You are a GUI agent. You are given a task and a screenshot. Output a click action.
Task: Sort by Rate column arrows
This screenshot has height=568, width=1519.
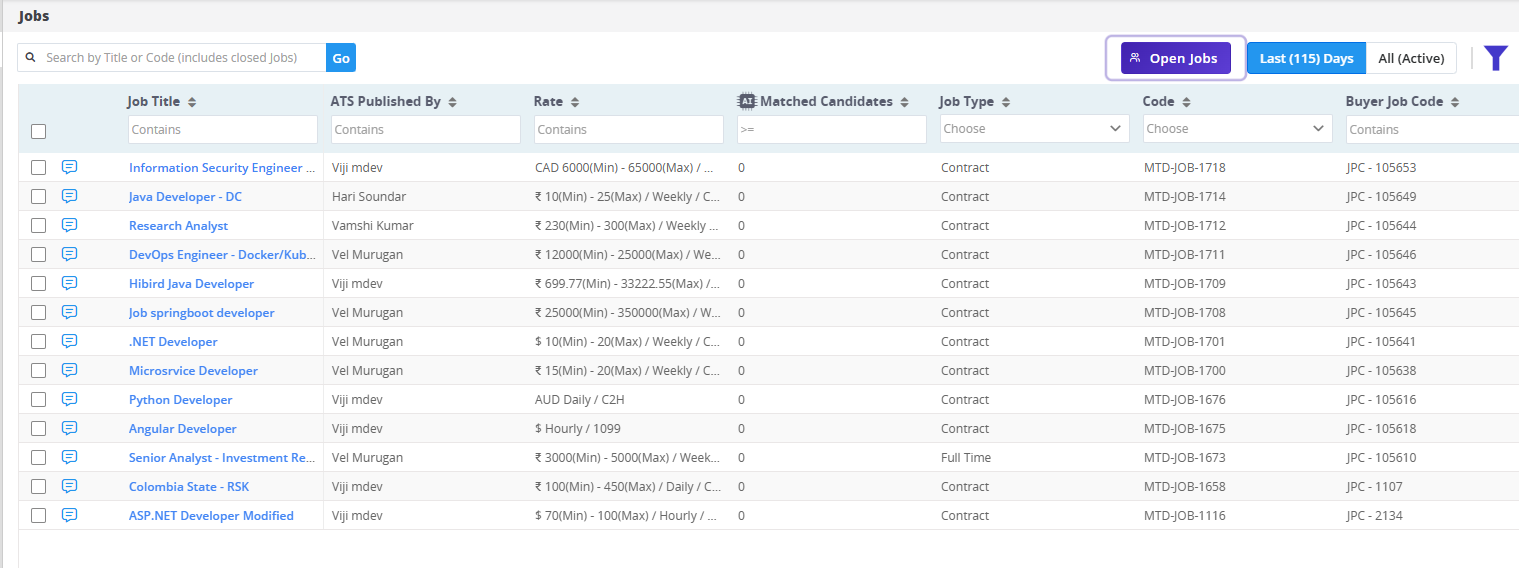574,102
